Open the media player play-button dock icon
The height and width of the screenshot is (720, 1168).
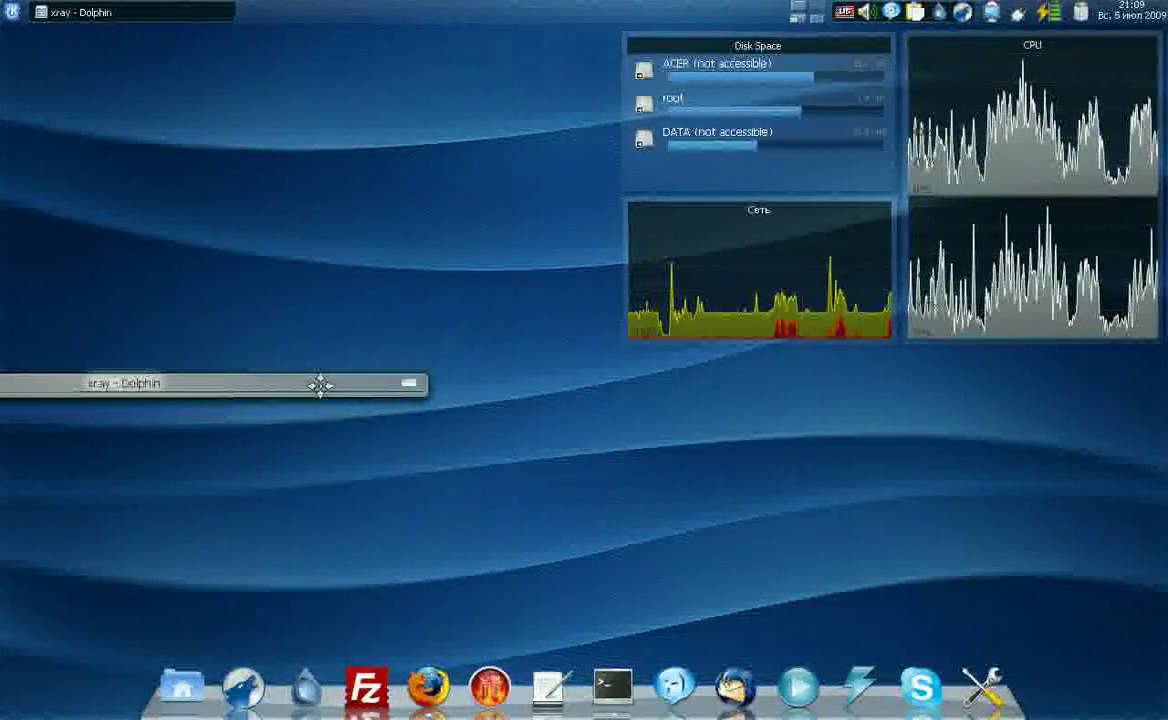click(x=798, y=686)
